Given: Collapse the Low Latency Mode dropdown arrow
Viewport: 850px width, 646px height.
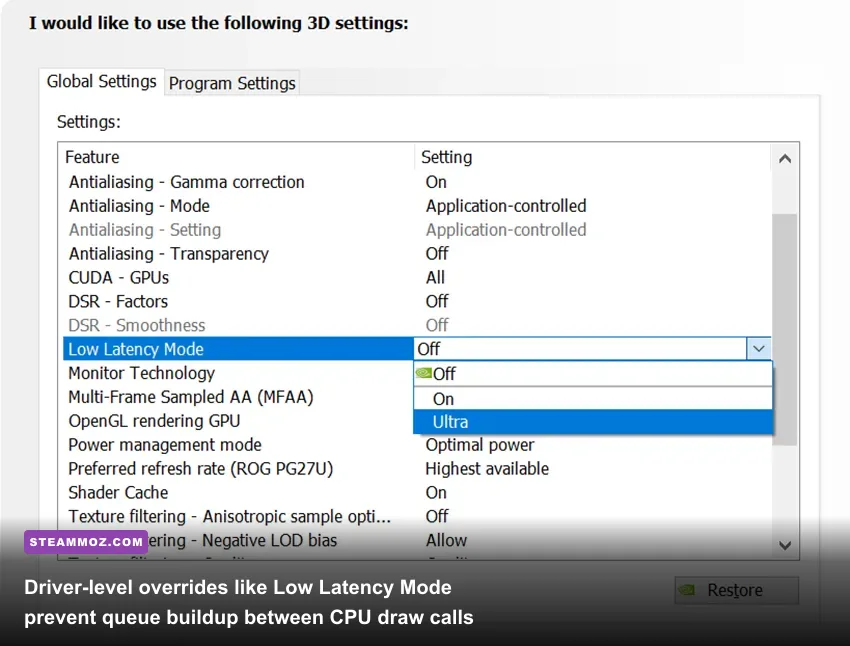Looking at the screenshot, I should [758, 349].
